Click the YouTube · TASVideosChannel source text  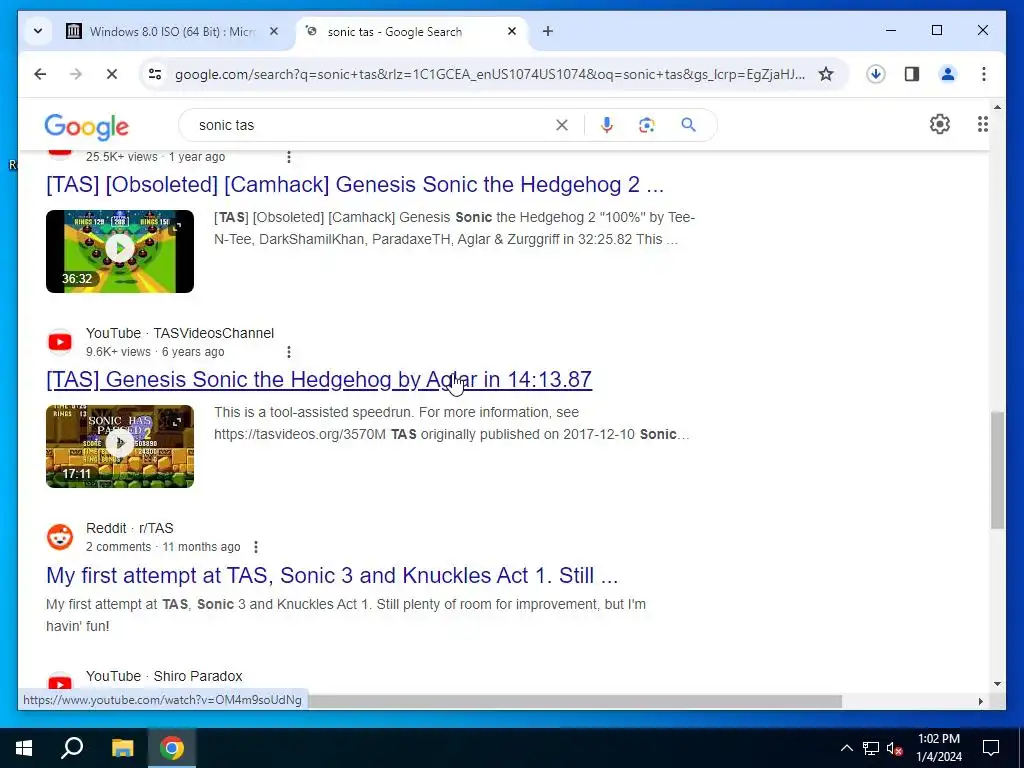(180, 333)
